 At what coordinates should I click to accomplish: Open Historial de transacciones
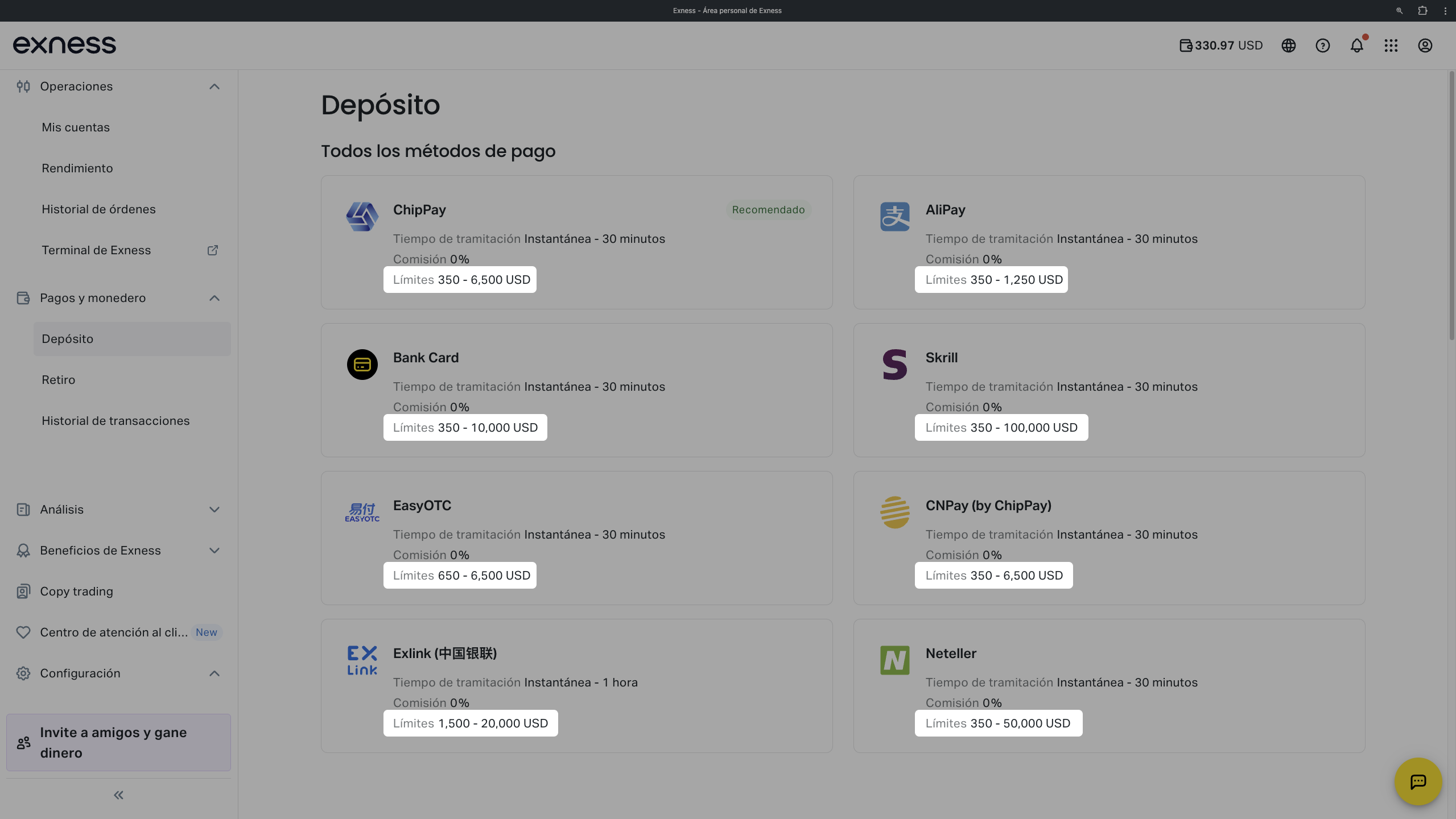116,421
